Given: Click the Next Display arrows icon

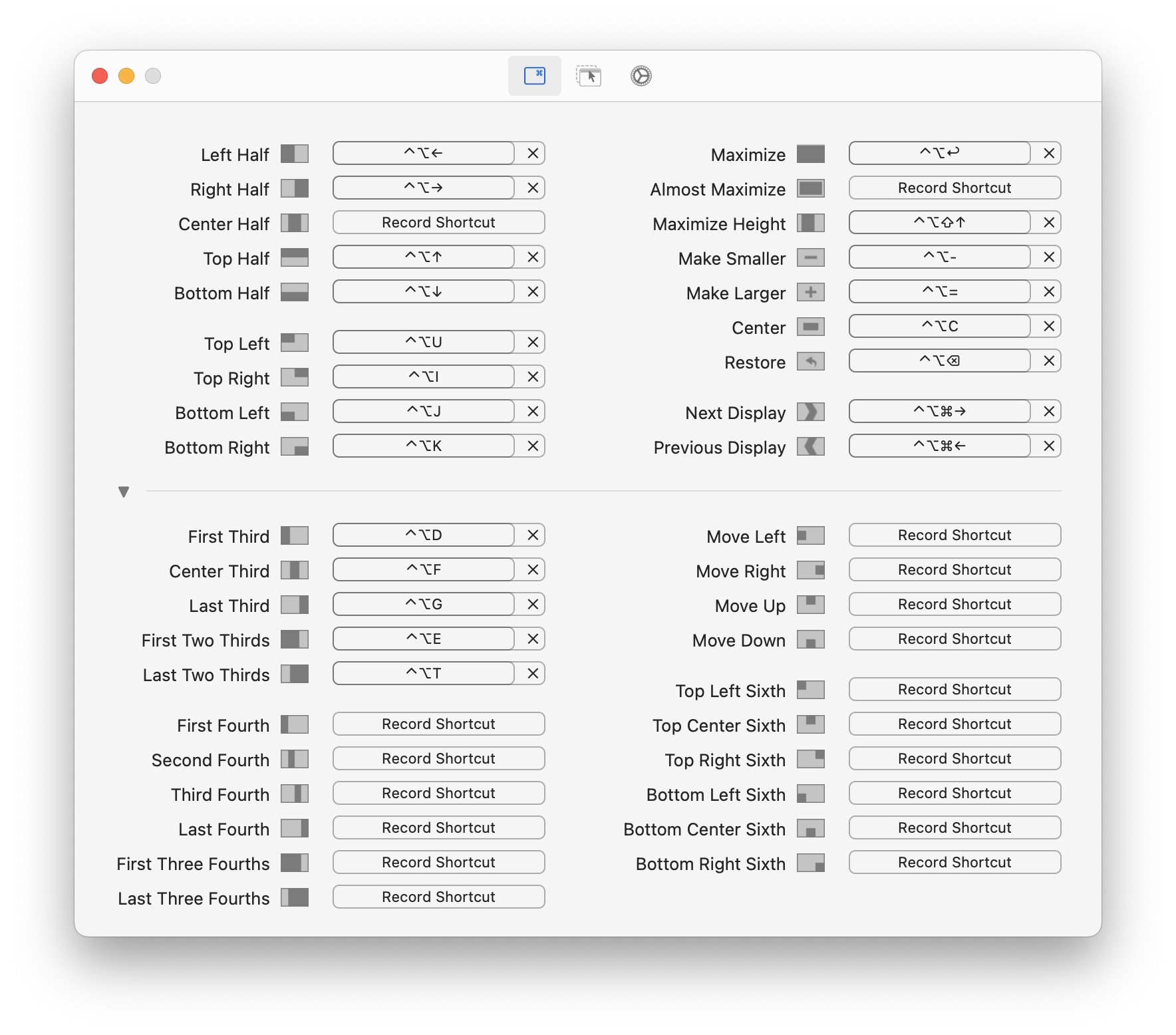Looking at the screenshot, I should coord(810,412).
